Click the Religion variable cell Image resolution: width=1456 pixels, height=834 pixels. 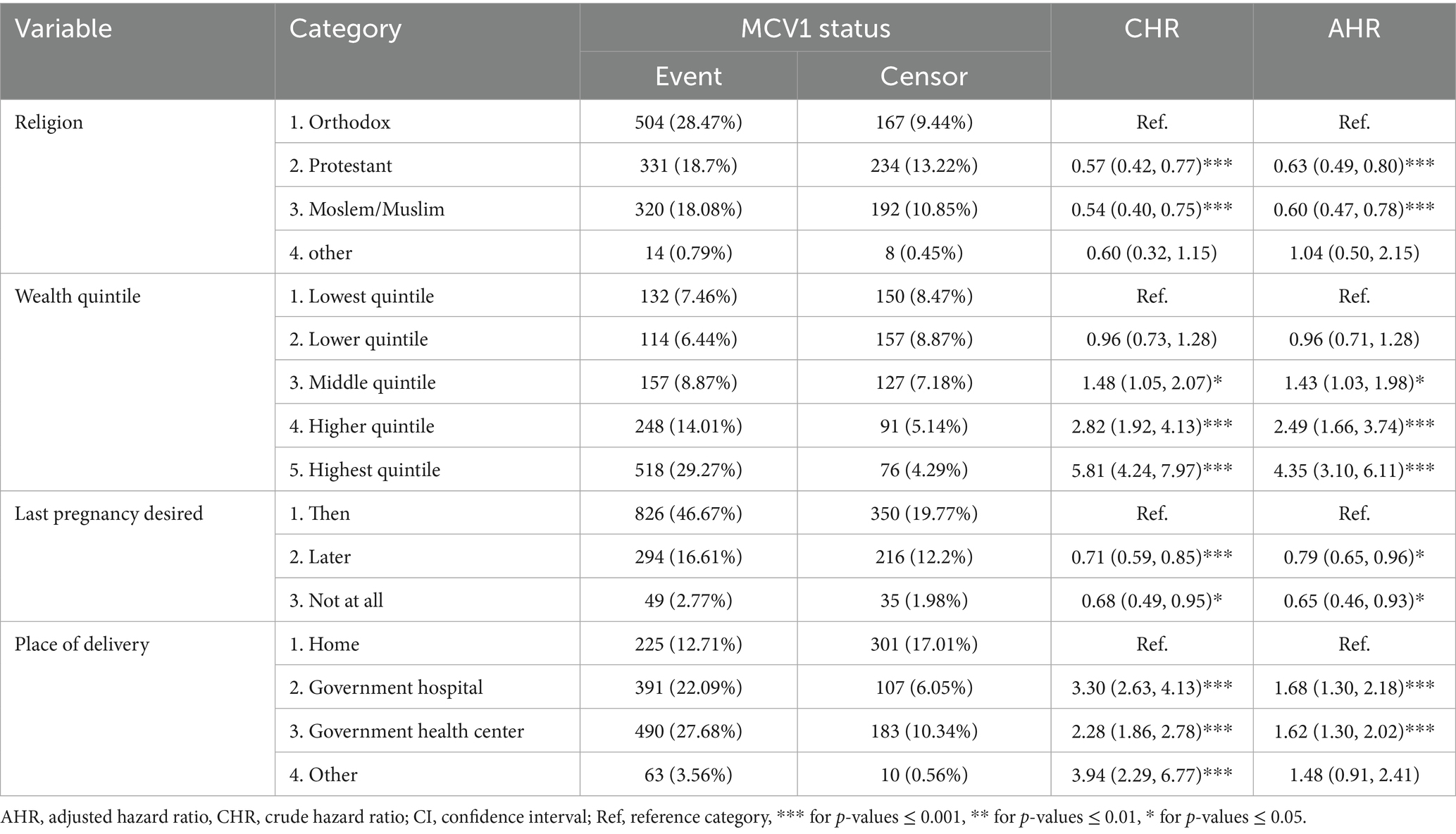pos(49,123)
